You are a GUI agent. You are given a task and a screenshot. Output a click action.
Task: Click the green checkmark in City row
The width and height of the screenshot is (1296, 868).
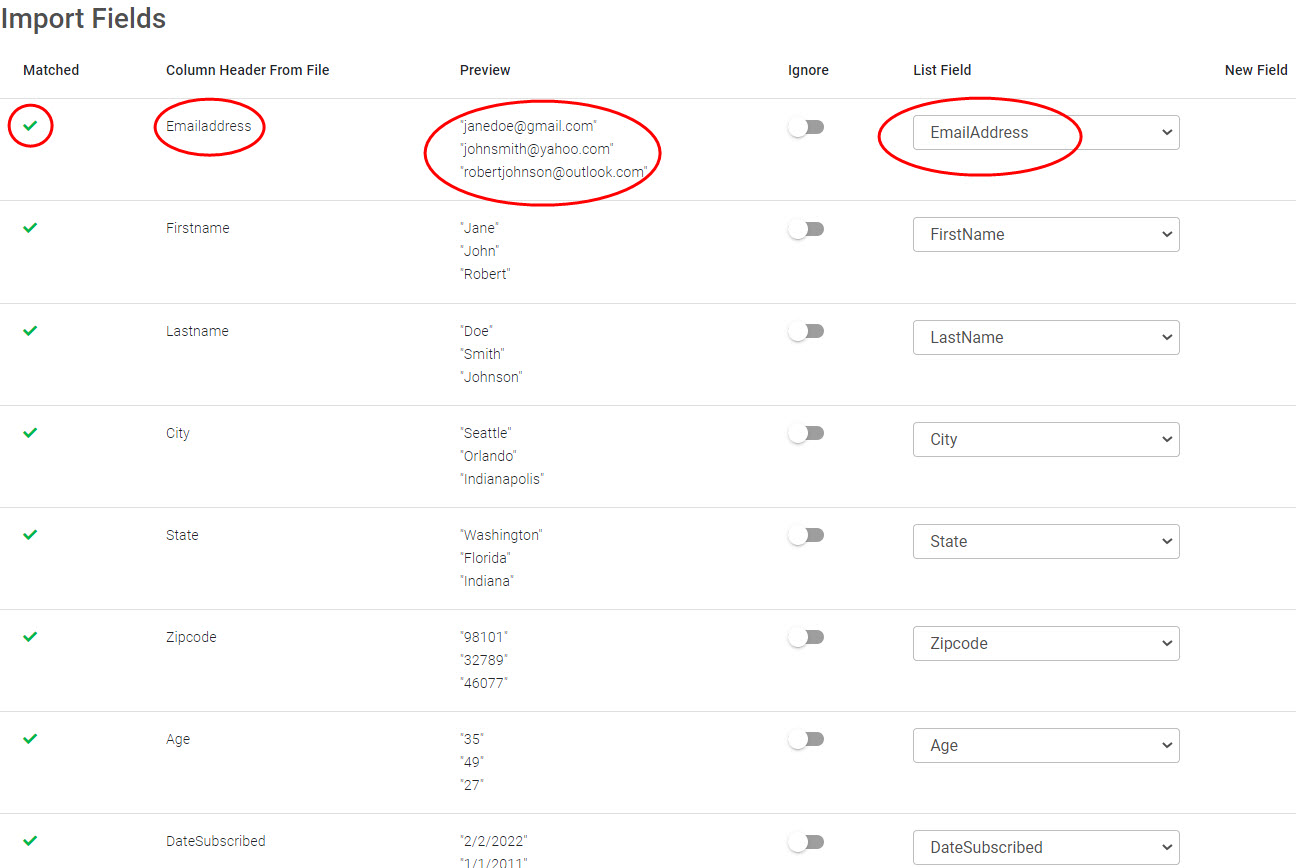tap(30, 432)
